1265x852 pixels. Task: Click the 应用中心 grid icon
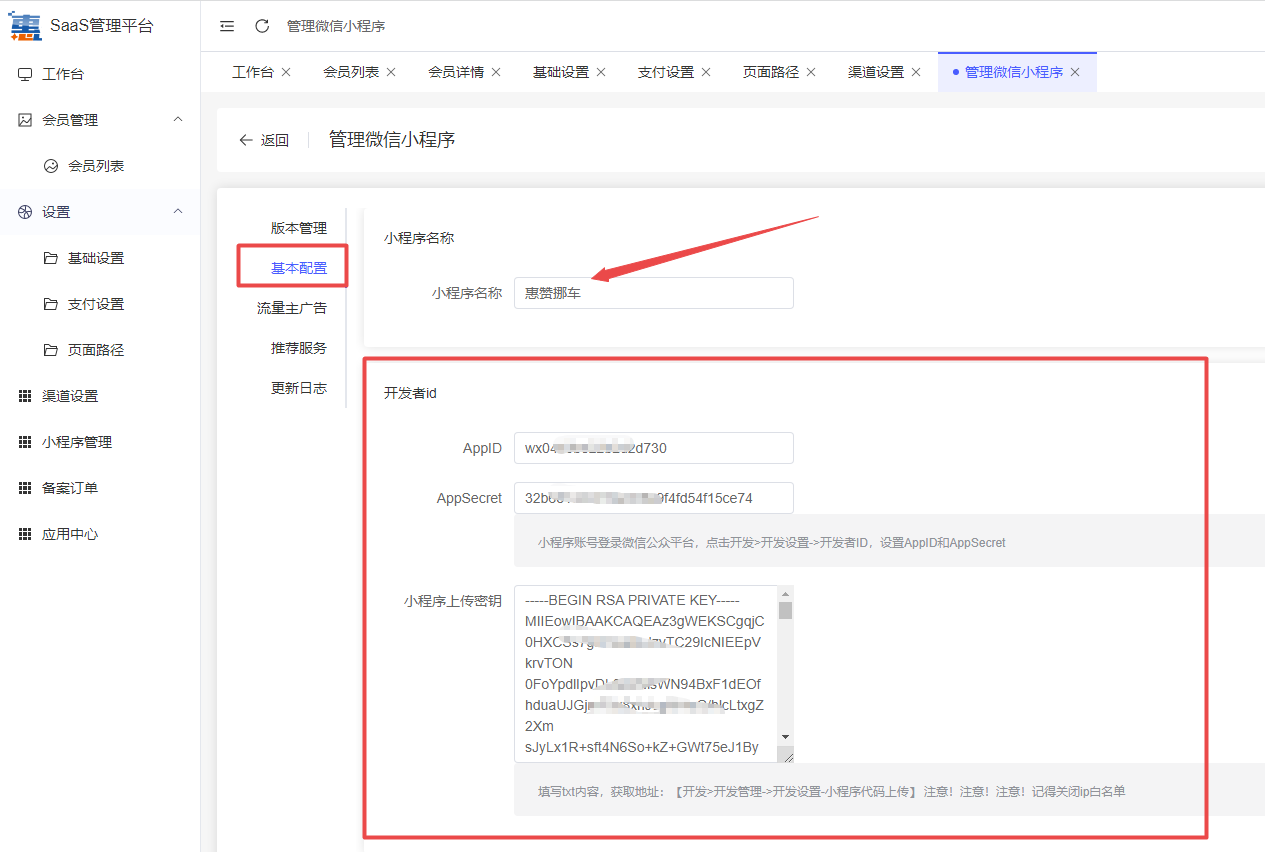pos(25,534)
